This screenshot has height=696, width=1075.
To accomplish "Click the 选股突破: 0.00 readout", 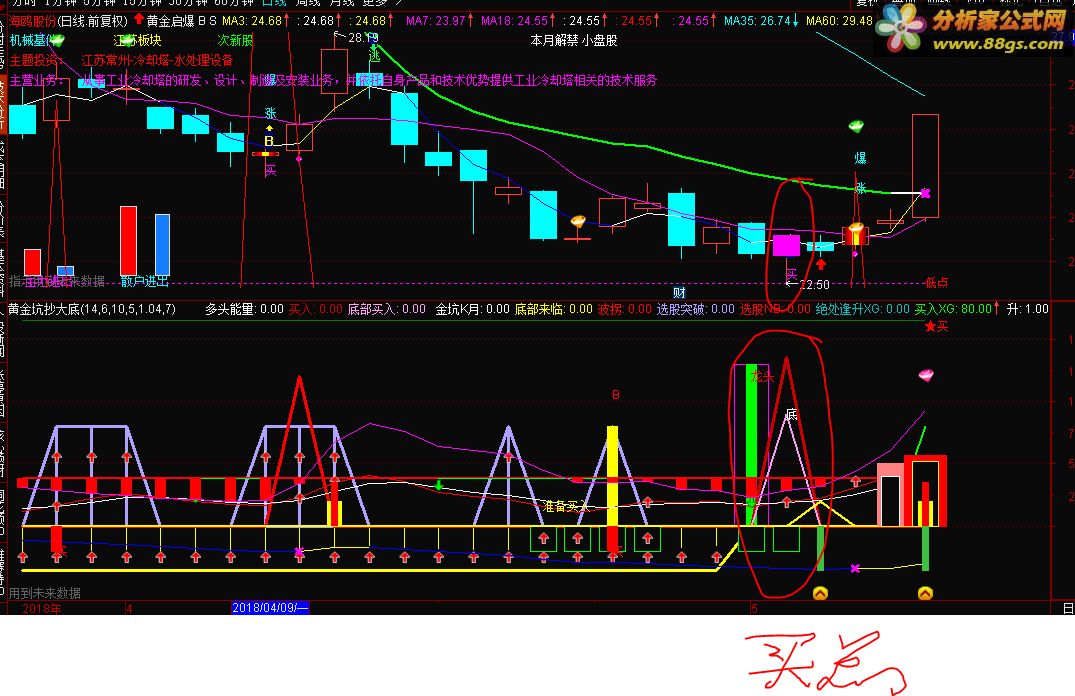I will [696, 309].
